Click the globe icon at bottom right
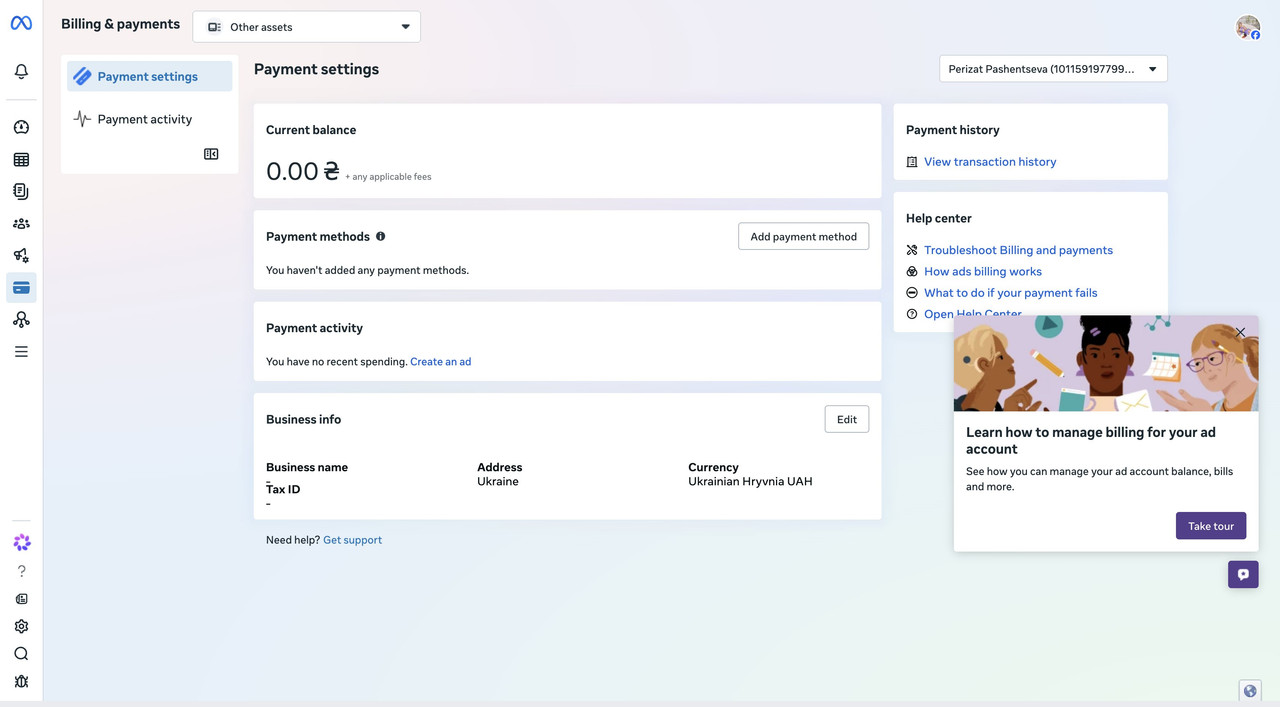 pyautogui.click(x=1249, y=691)
